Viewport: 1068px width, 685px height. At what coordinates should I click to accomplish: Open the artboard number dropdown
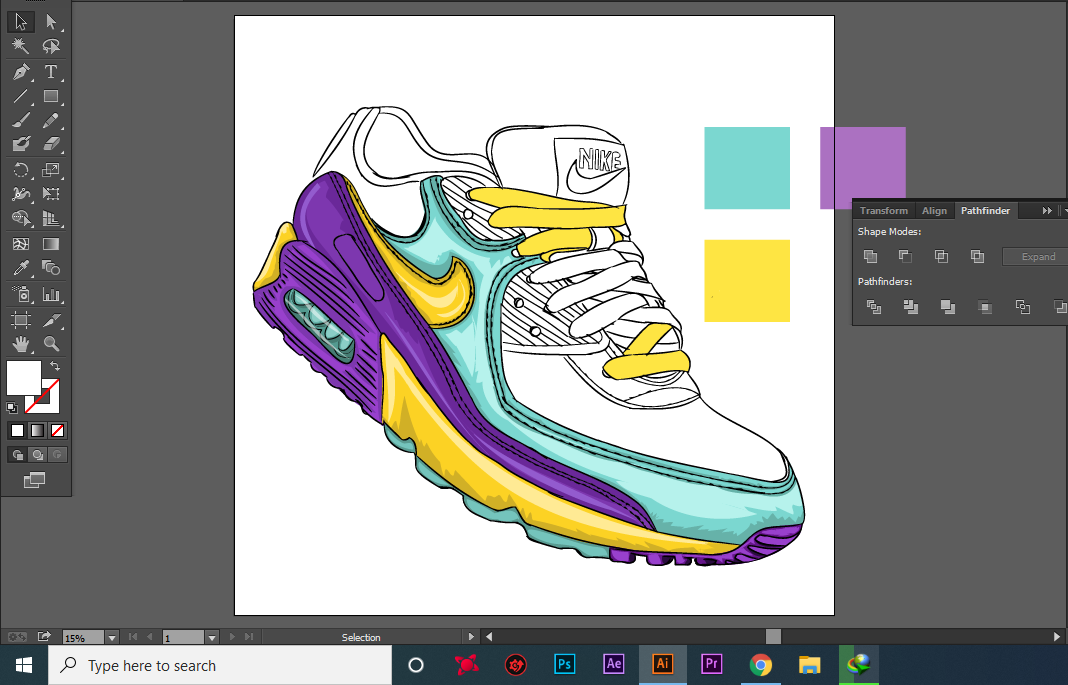pos(211,637)
